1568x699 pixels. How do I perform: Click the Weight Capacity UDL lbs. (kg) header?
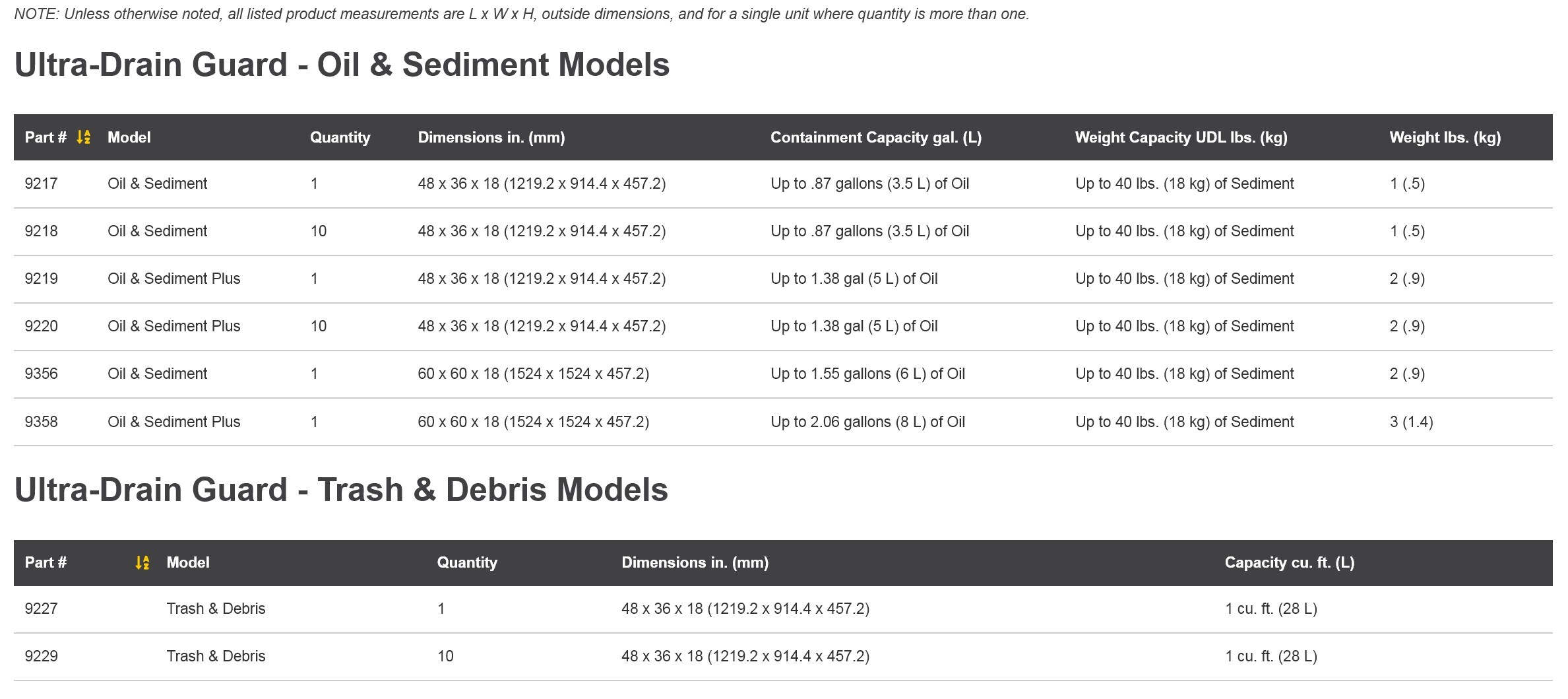pyautogui.click(x=1181, y=137)
